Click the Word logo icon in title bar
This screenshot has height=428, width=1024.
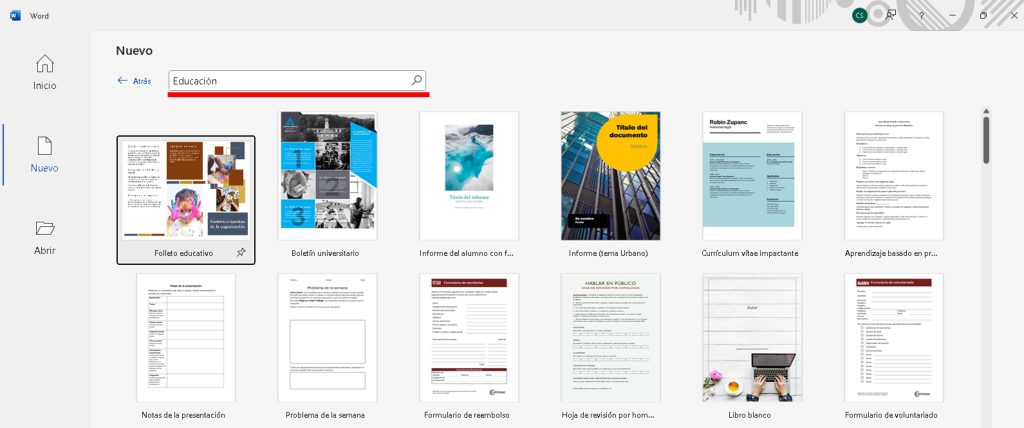(15, 16)
